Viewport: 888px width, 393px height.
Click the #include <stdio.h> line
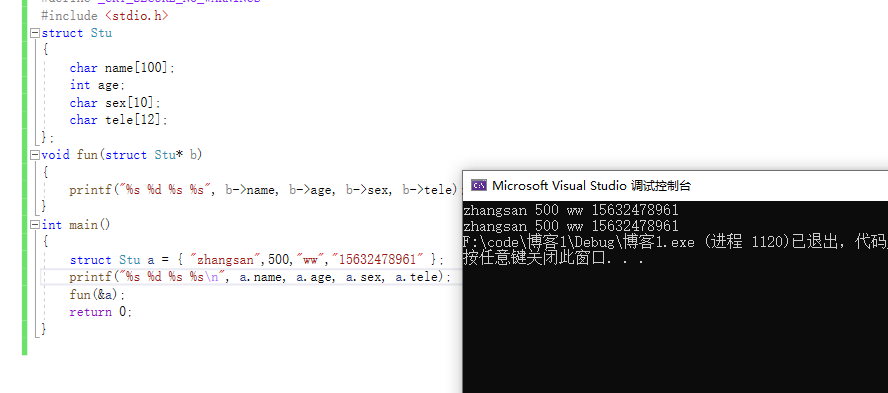coord(105,15)
